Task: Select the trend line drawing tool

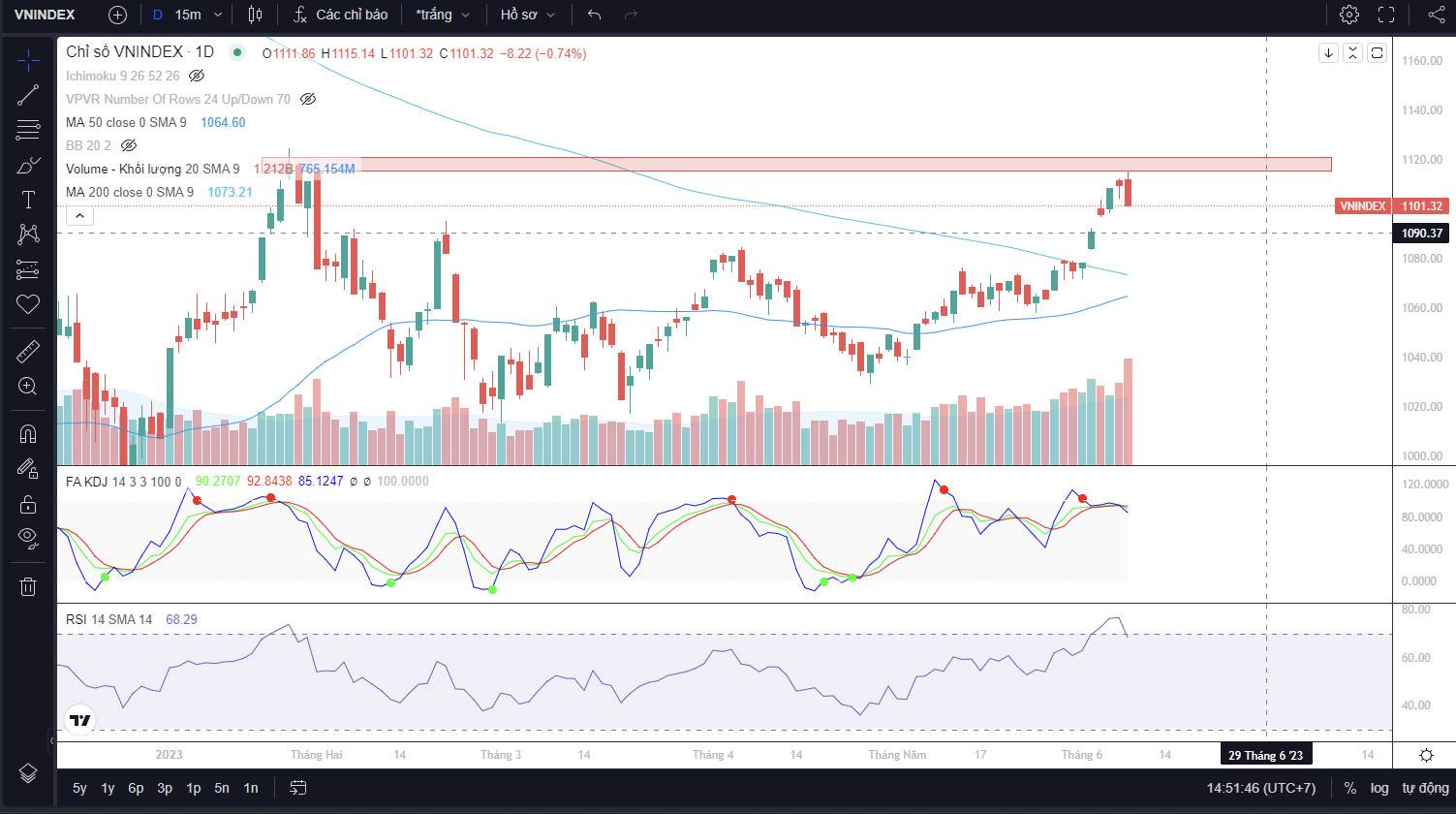Action: tap(28, 95)
